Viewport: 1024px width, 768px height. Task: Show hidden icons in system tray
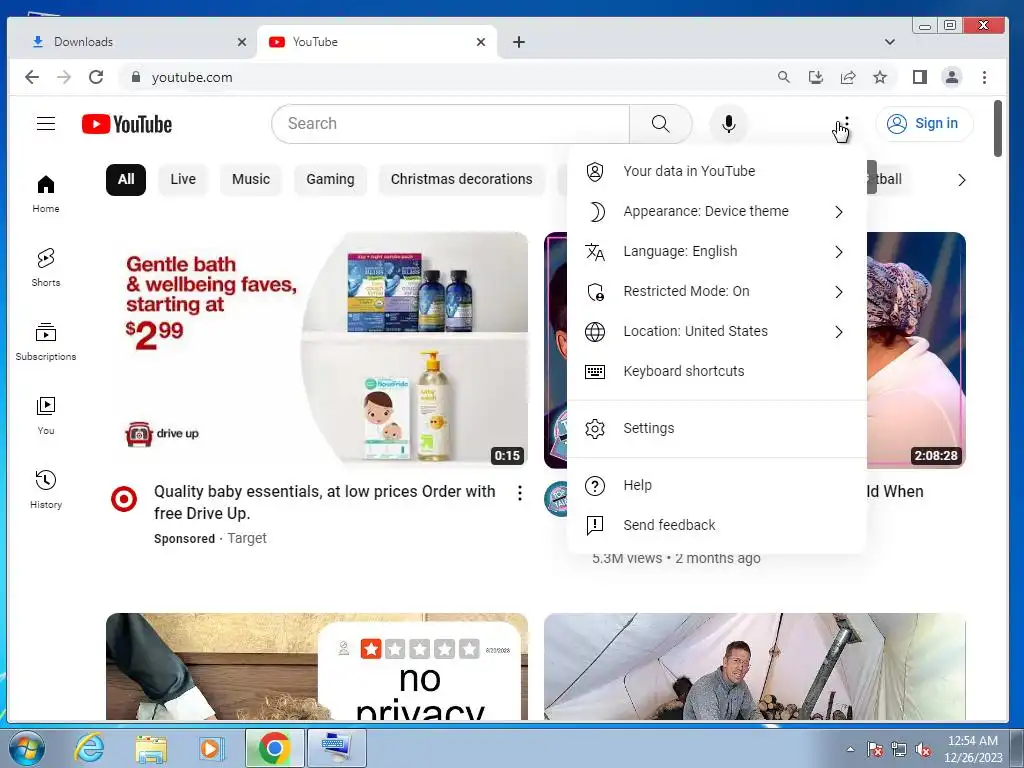[850, 749]
